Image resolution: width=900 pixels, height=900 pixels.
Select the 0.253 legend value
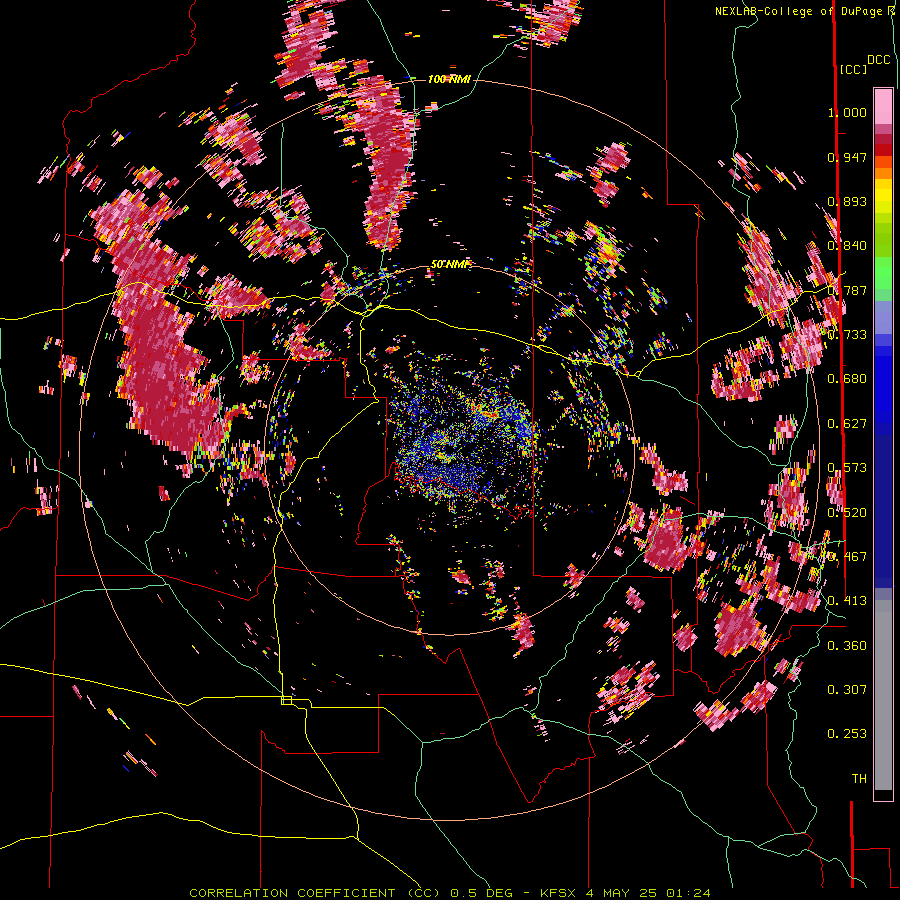pos(847,734)
